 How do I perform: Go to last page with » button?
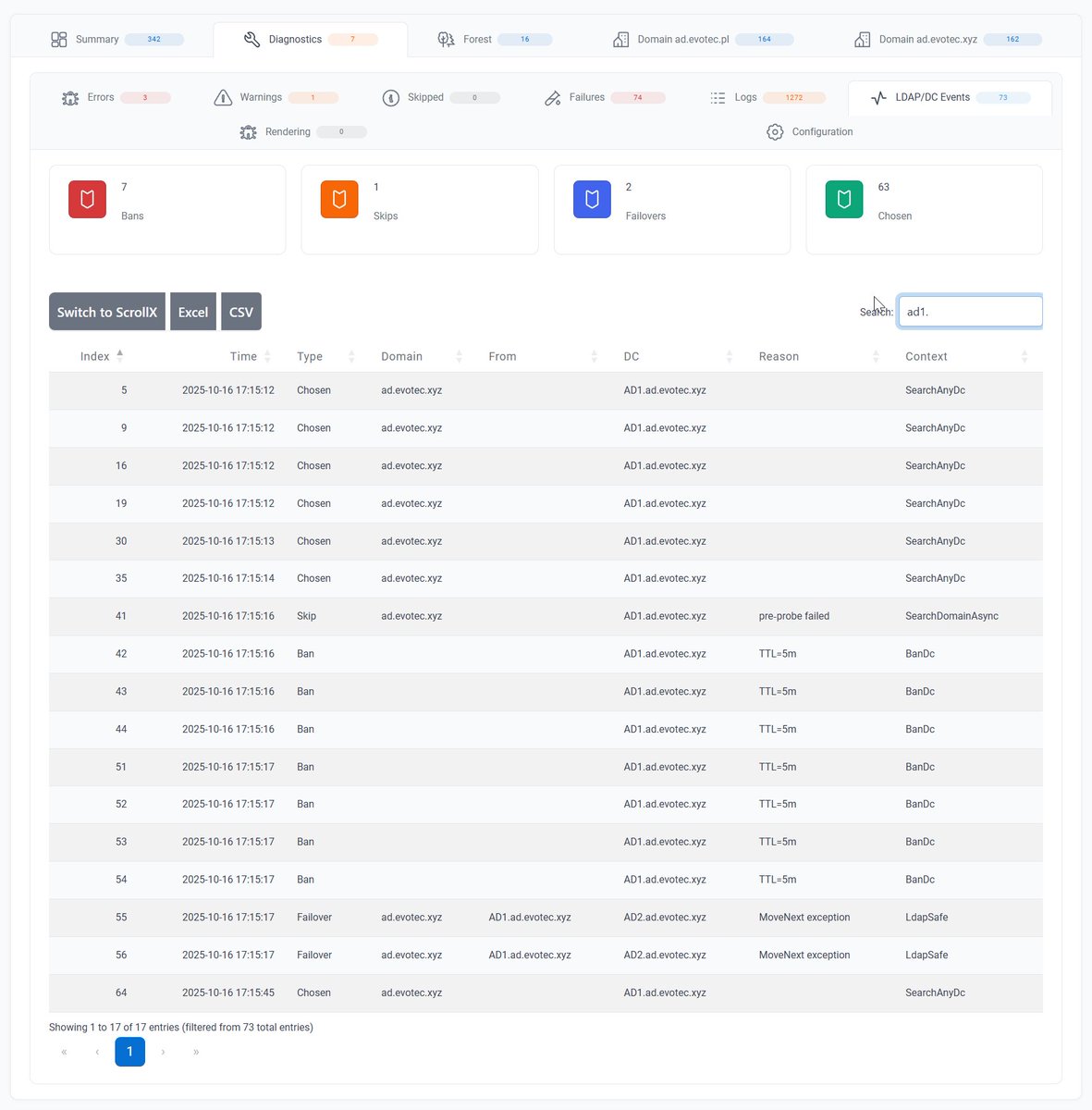tap(196, 1052)
